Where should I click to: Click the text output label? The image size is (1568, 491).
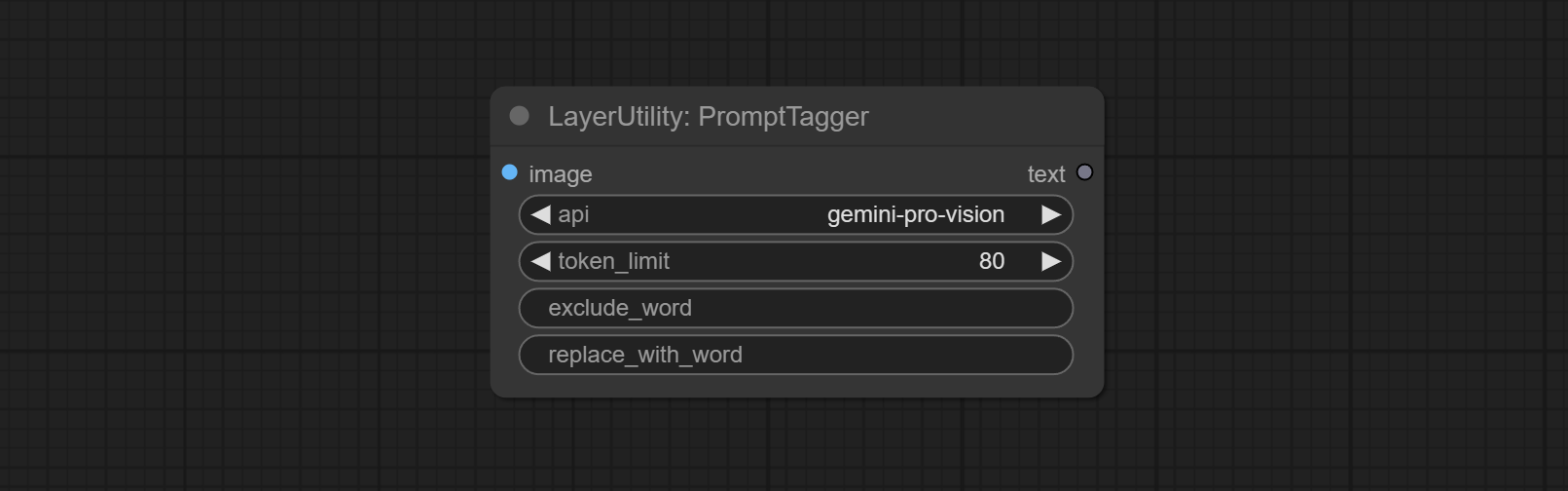click(x=1046, y=174)
